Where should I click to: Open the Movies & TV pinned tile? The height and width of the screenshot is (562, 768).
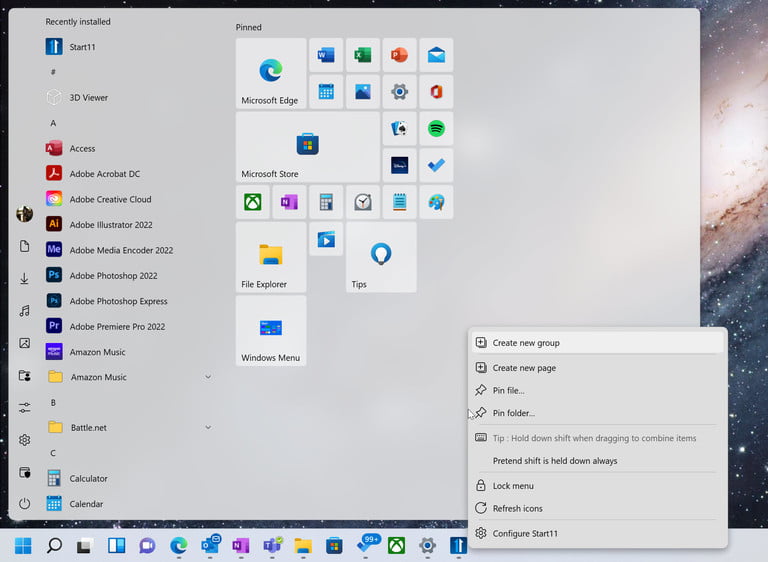click(x=326, y=239)
